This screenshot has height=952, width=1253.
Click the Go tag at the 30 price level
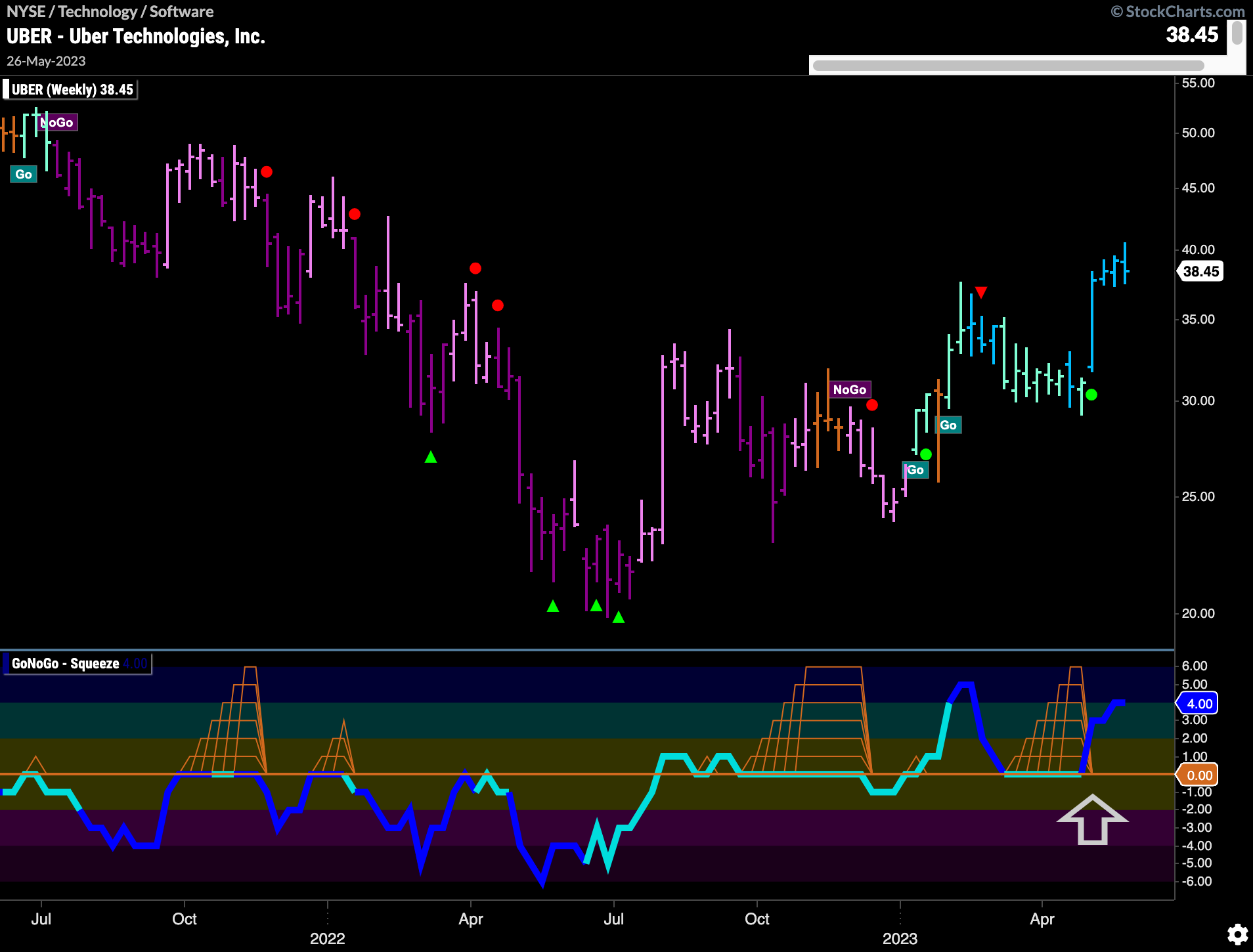[x=948, y=425]
